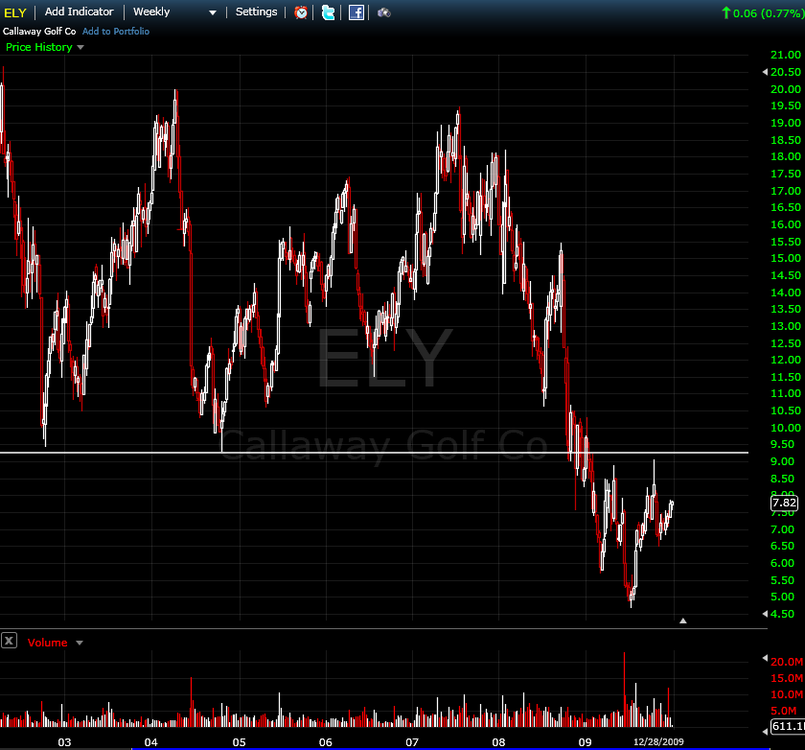This screenshot has width=805, height=750.
Task: Click the 10.00 price axis label
Action: (x=785, y=428)
